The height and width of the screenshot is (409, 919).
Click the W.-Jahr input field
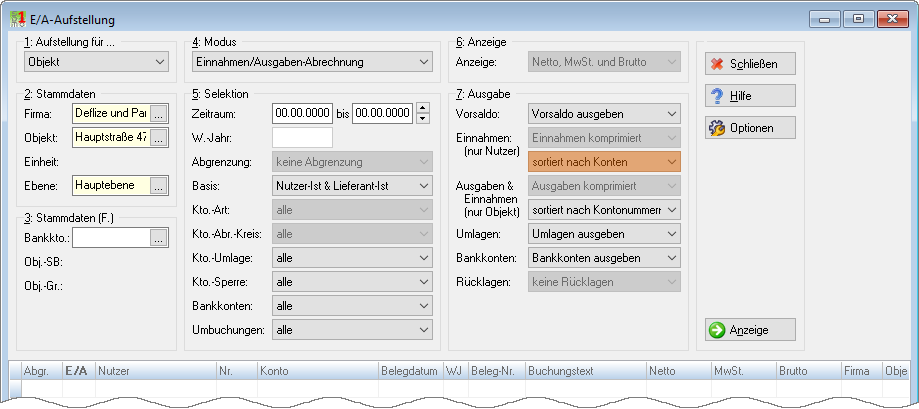302,138
